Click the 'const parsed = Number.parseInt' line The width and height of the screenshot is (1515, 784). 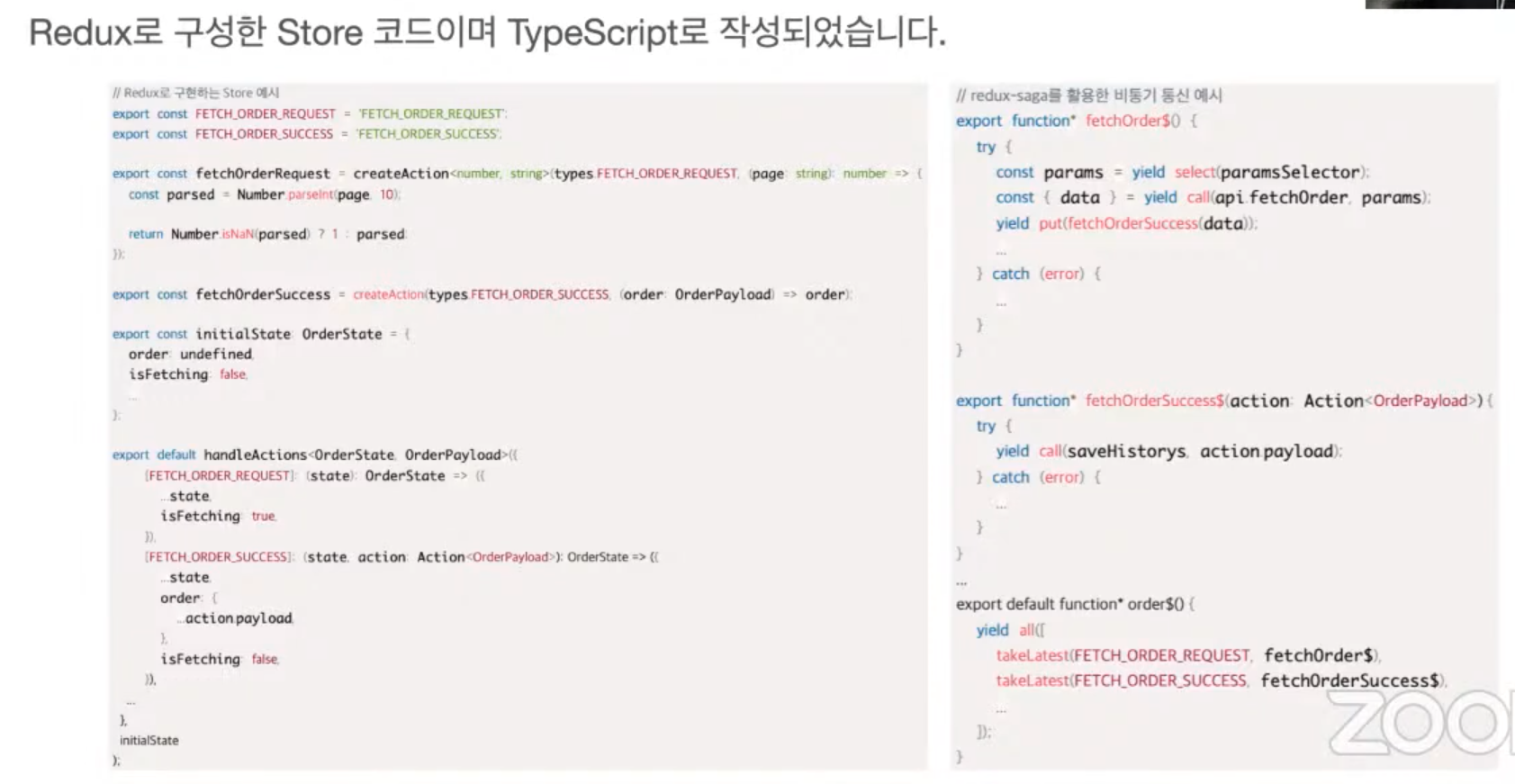point(264,194)
